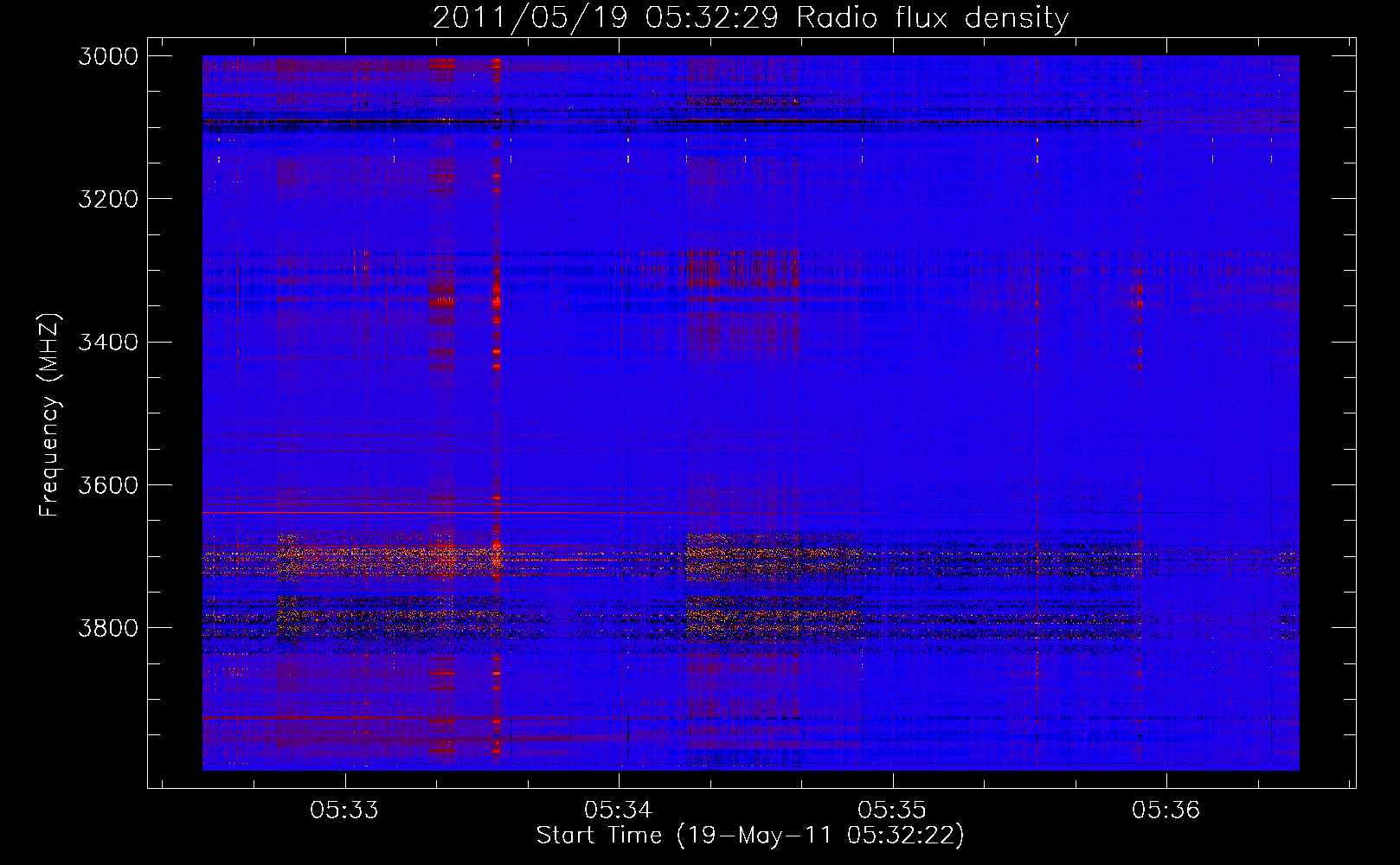Click the 05:34 time axis label

pyautogui.click(x=618, y=810)
